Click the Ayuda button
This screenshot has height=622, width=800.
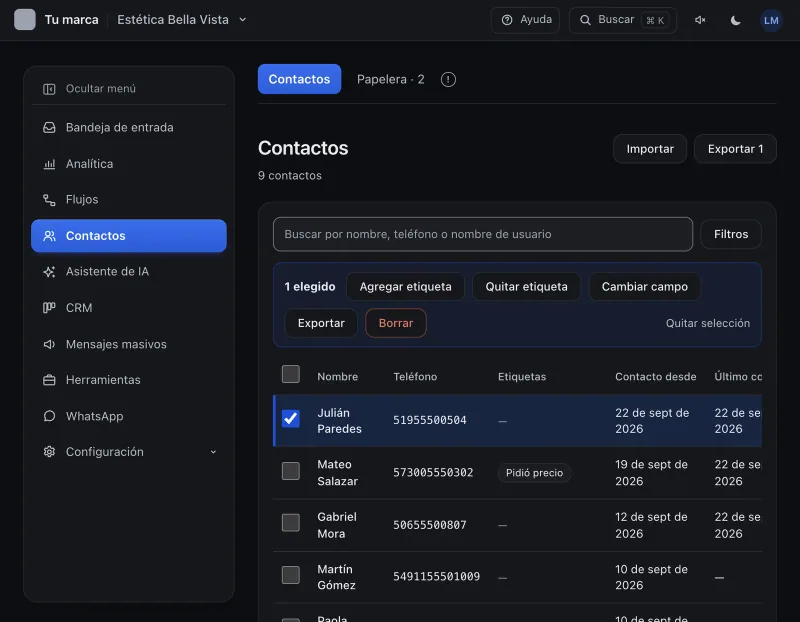[x=526, y=20]
